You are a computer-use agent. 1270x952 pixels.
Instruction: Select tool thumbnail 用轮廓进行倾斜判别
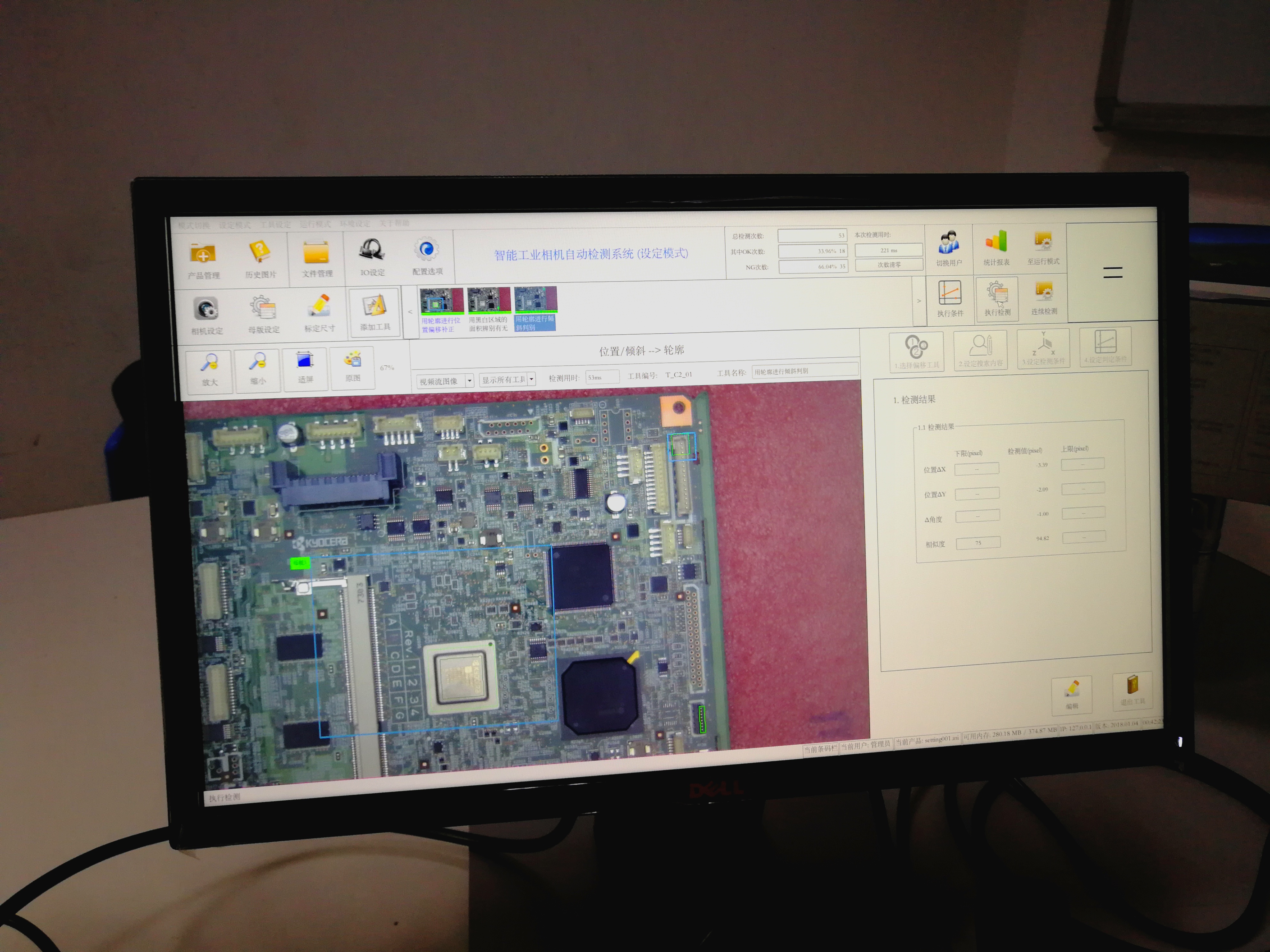(535, 308)
